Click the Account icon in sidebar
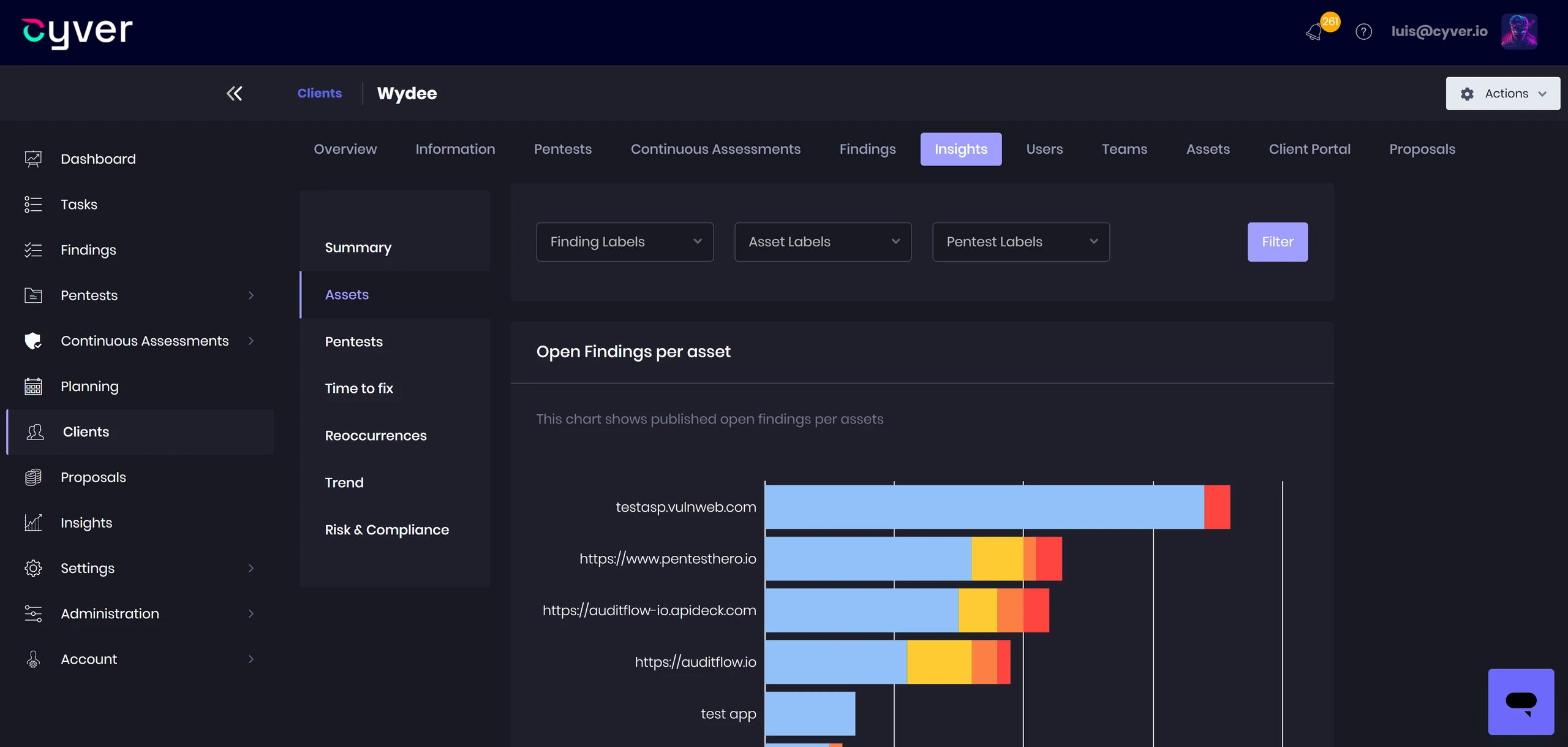The height and width of the screenshot is (747, 1568). [33, 659]
